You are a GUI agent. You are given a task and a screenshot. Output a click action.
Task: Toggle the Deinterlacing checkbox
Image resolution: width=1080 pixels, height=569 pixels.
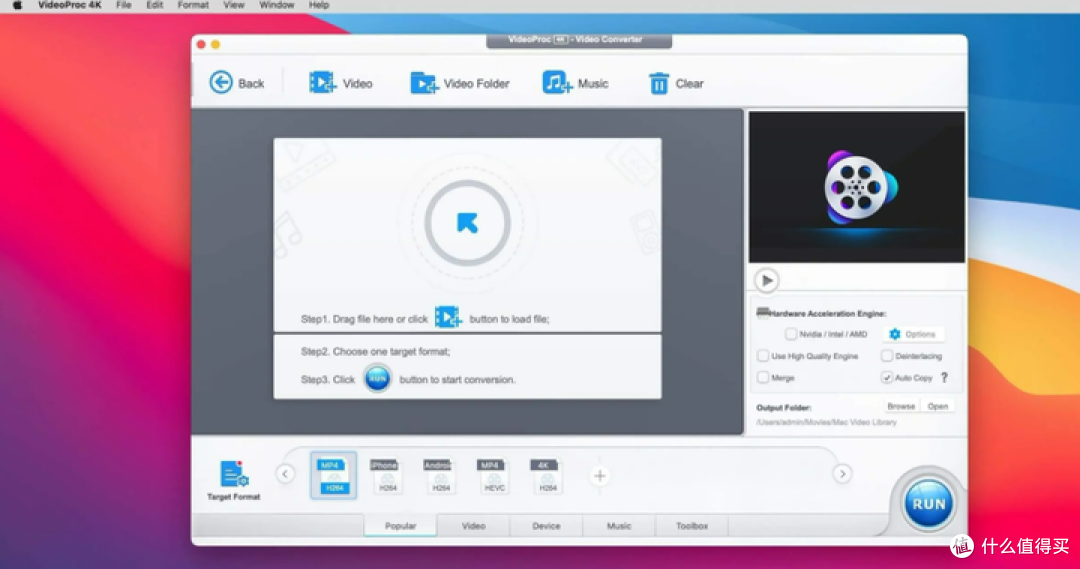[x=886, y=356]
